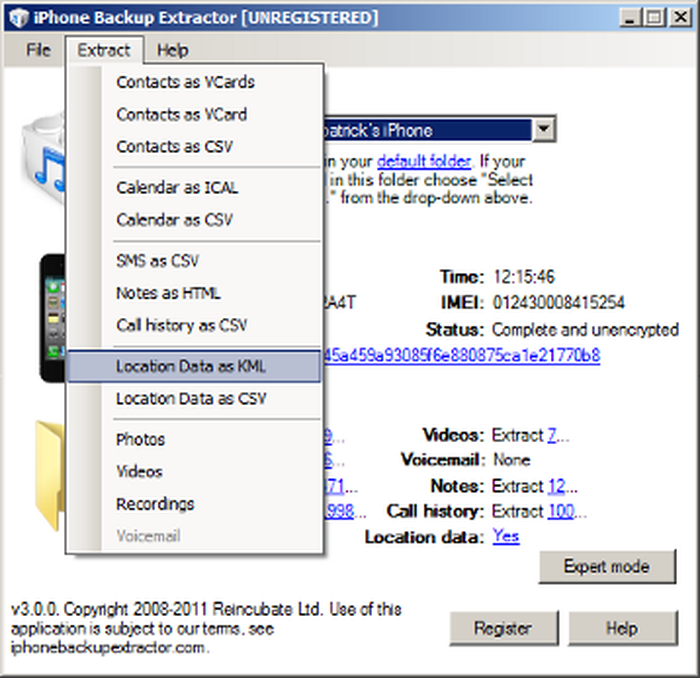Select Calendar as CSV entry
The image size is (700, 678).
pos(194,220)
